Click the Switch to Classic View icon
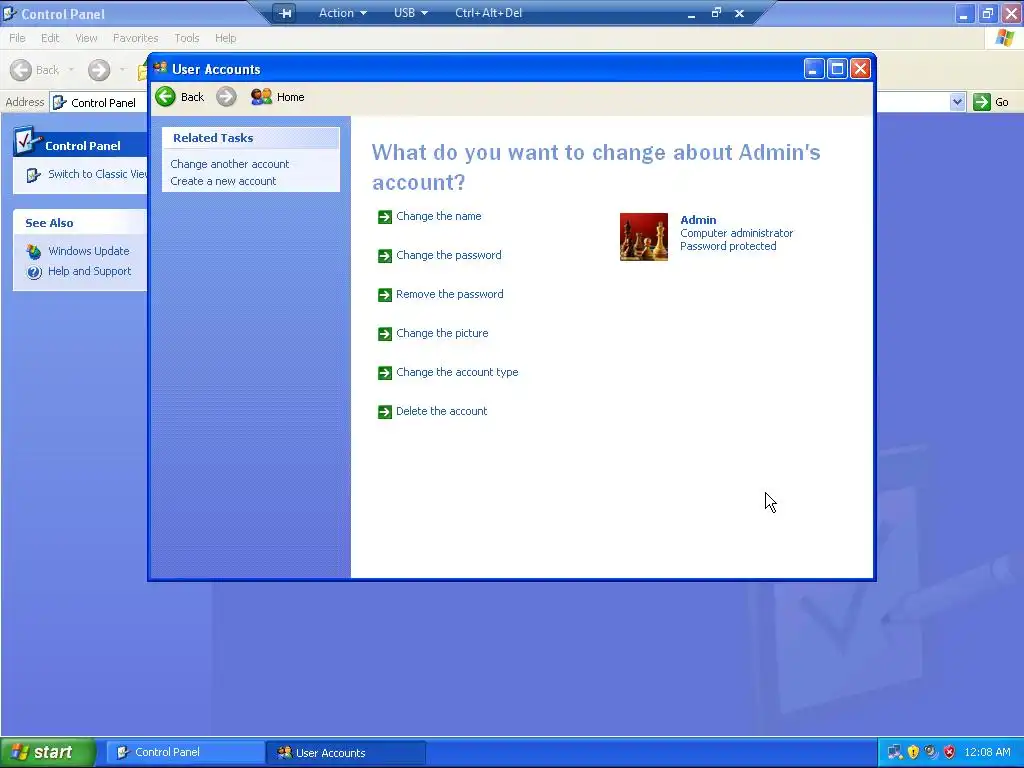1024x768 pixels. tap(33, 175)
